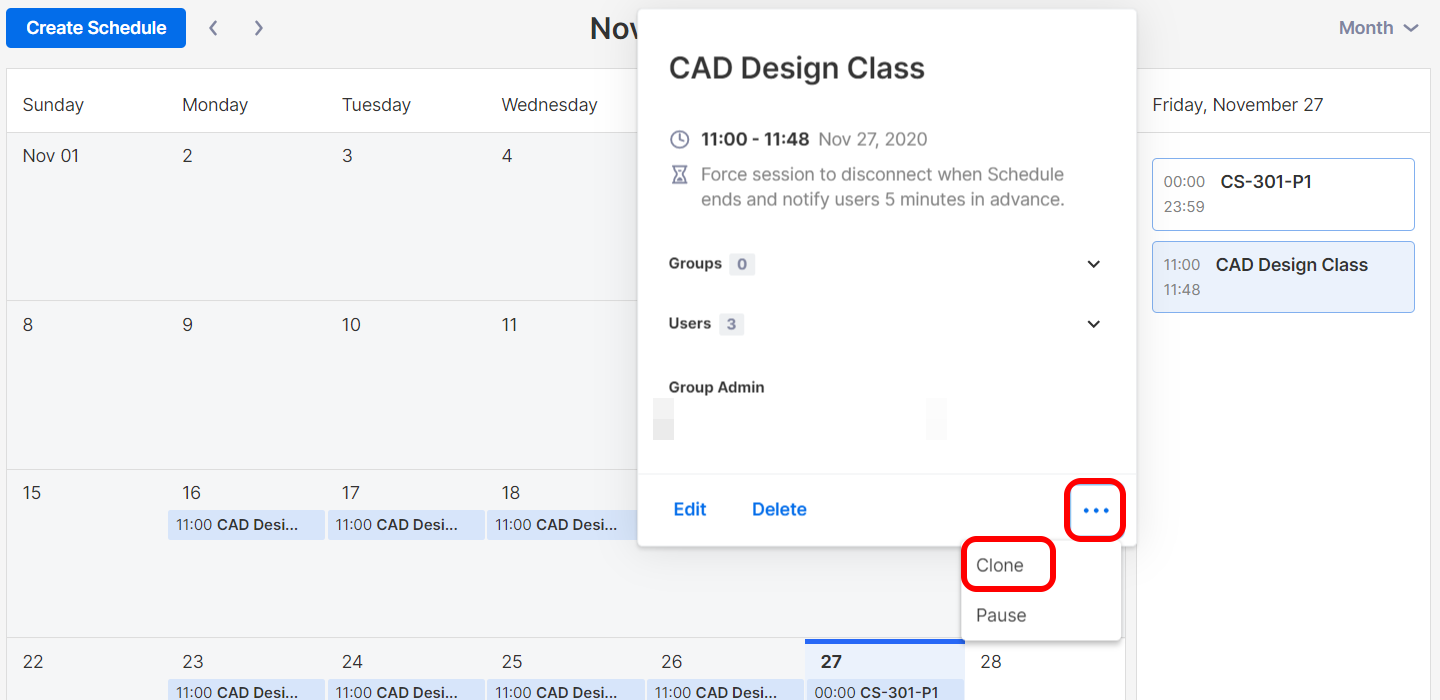The width and height of the screenshot is (1440, 700).
Task: Click the CS-301-P1 event on day 27
Action: coord(885,691)
